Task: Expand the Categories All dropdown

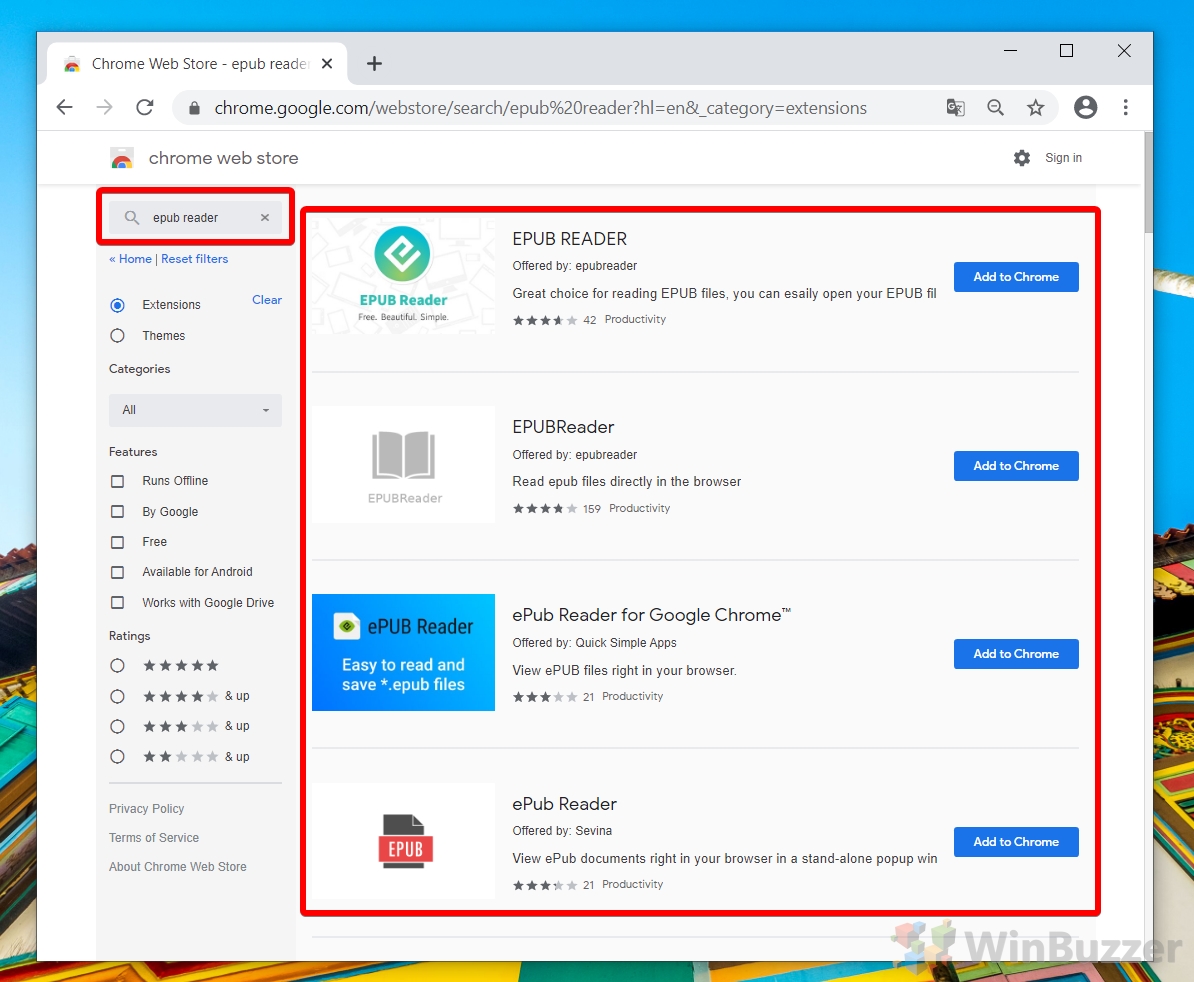Action: (x=195, y=410)
